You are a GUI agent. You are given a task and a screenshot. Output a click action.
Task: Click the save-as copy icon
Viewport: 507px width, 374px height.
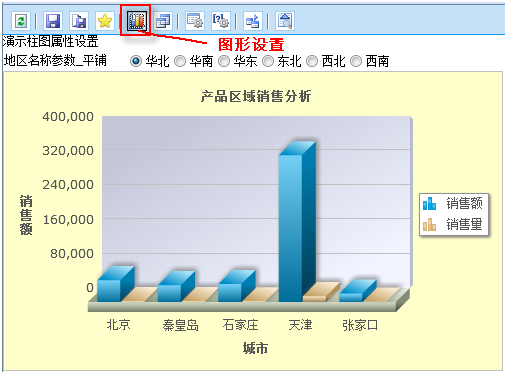click(x=79, y=21)
